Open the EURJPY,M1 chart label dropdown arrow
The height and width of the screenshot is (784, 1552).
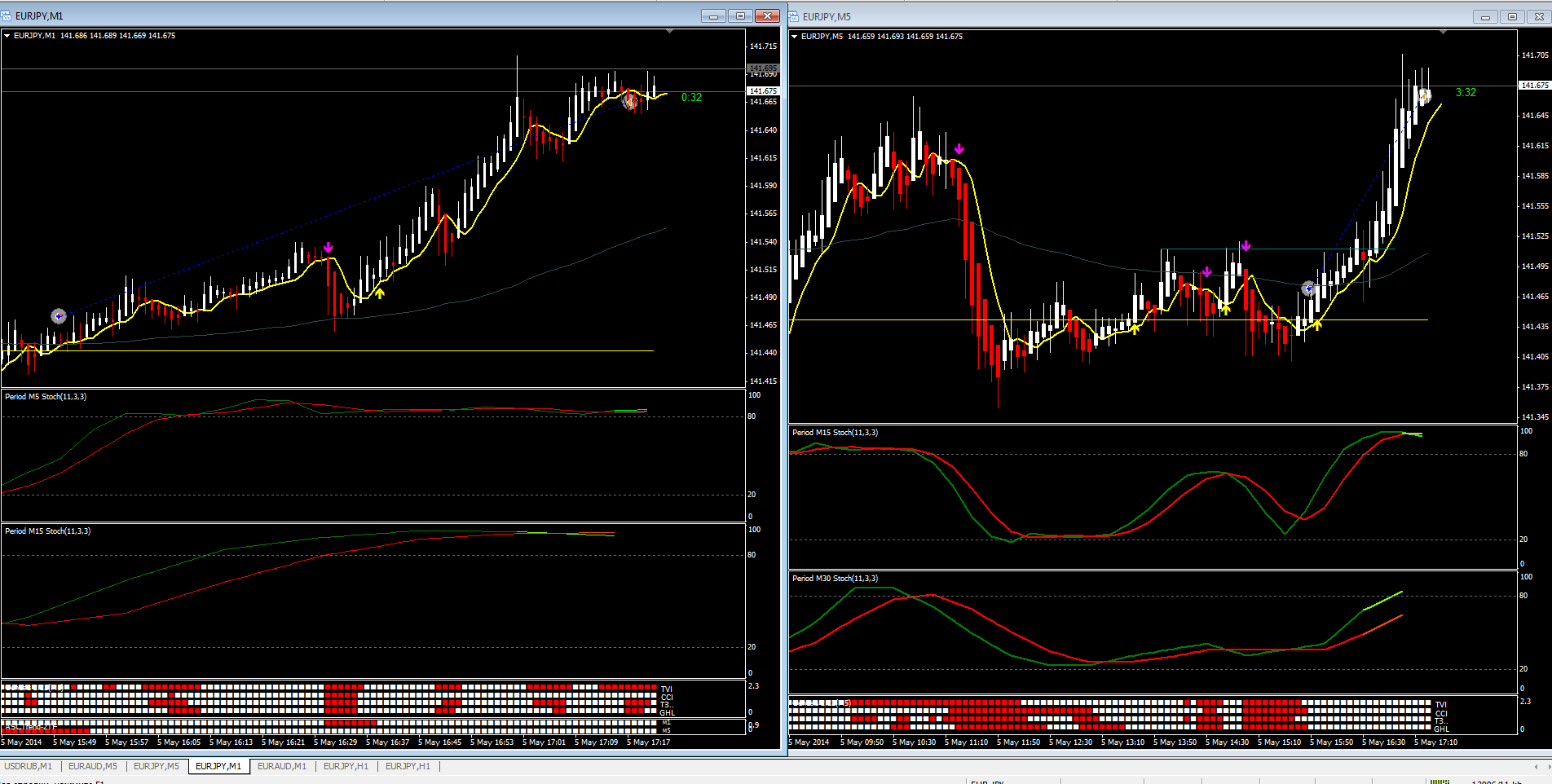[x=7, y=36]
